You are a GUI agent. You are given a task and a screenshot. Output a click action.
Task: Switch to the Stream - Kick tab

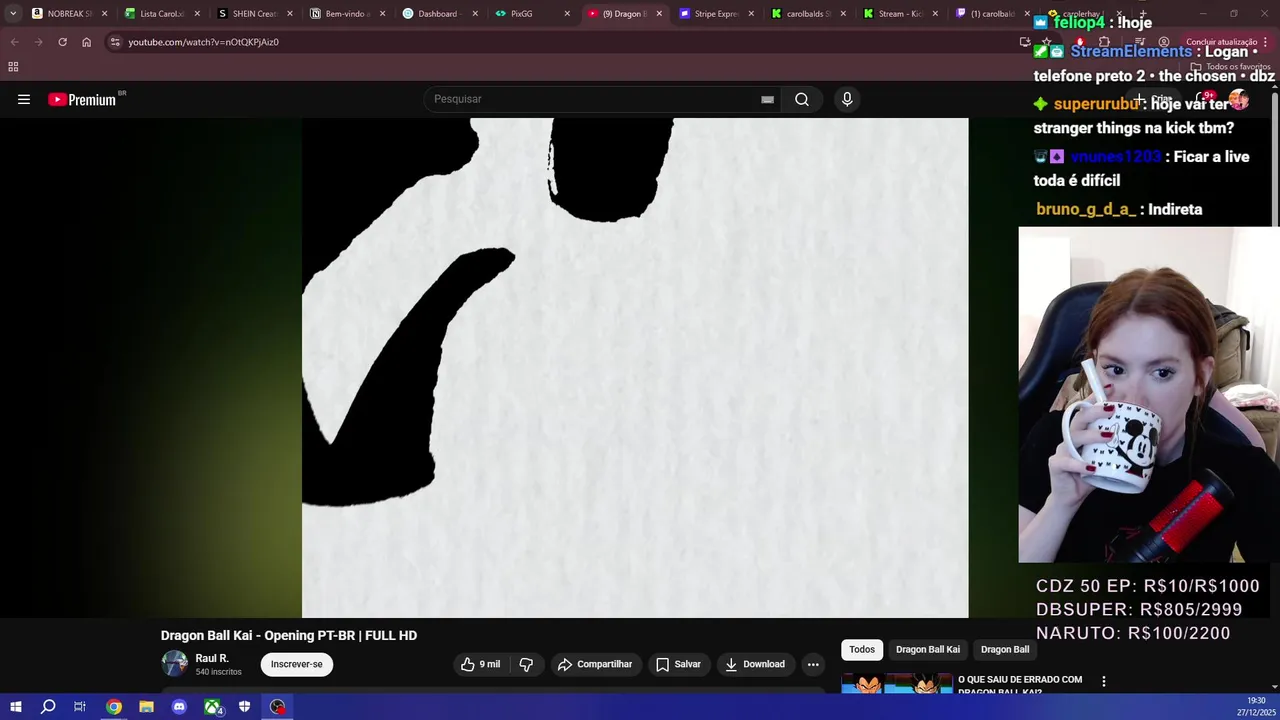pyautogui.click(x=900, y=14)
